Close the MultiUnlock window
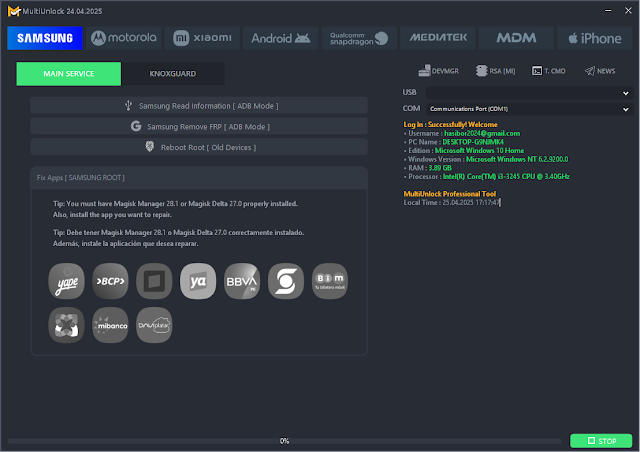The image size is (640, 452). click(x=628, y=11)
